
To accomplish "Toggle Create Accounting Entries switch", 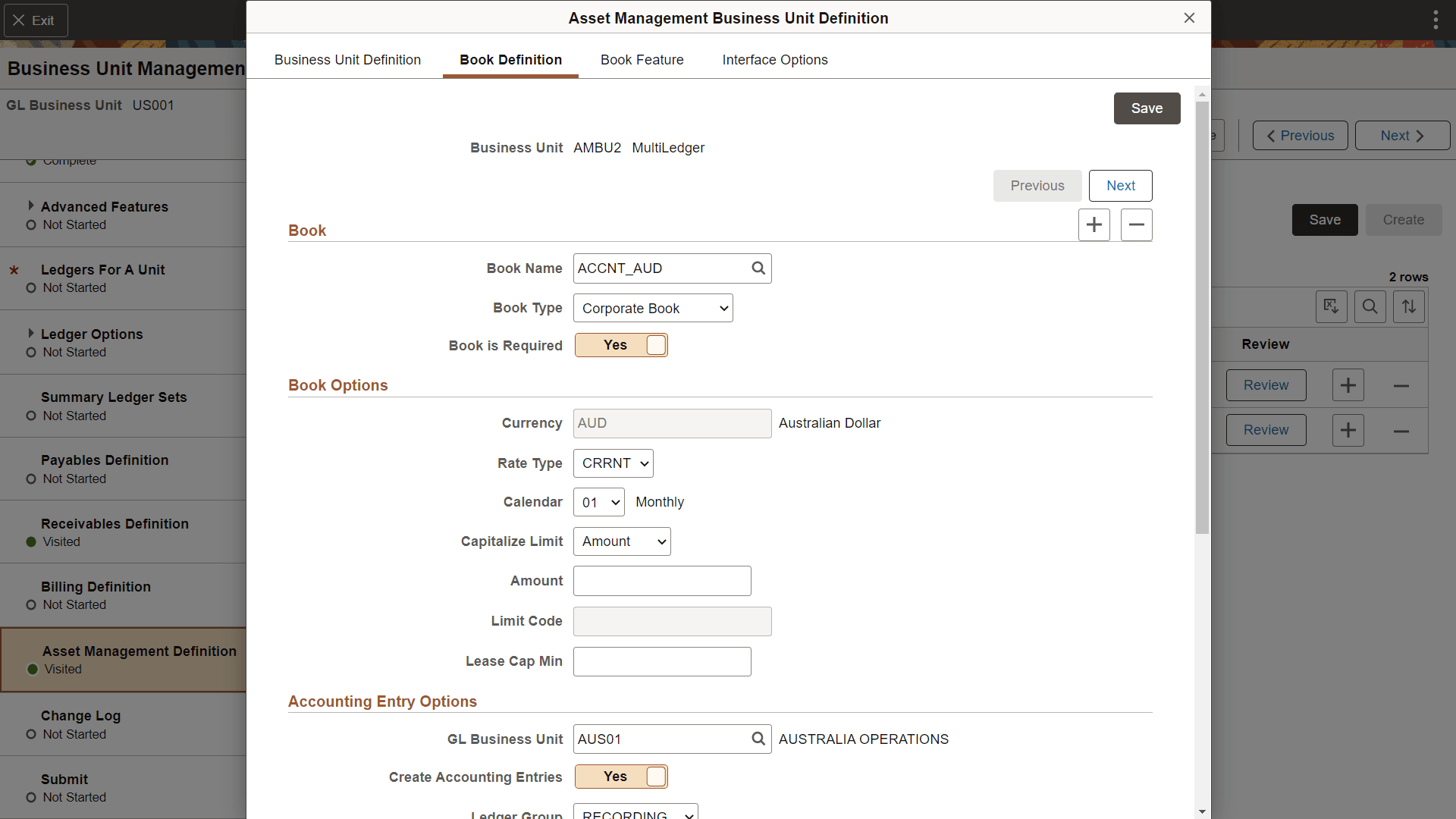I will pyautogui.click(x=621, y=777).
